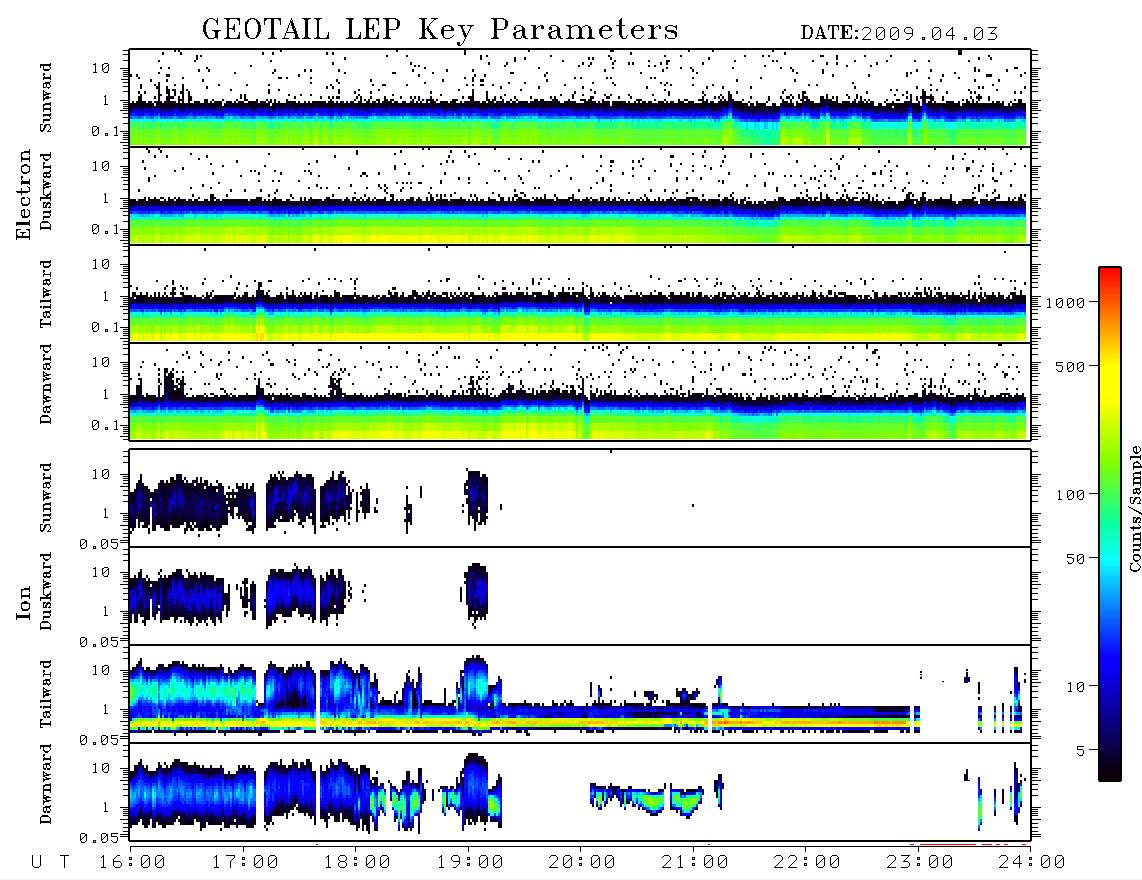Click the U T time-axis label
Viewport: 1142px width, 880px height.
50,863
